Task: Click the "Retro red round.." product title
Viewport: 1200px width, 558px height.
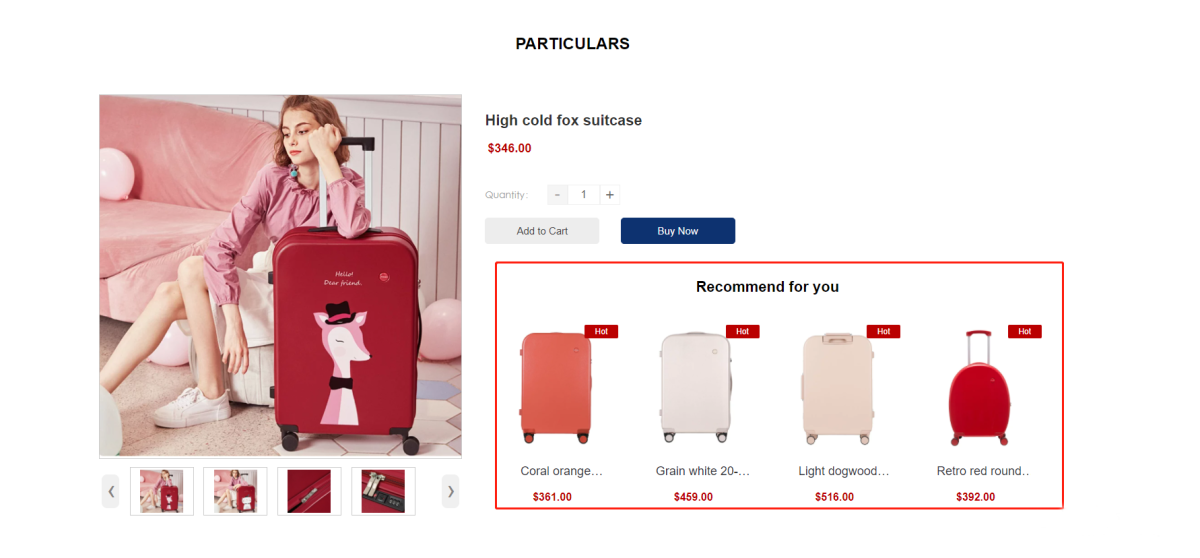Action: [983, 471]
